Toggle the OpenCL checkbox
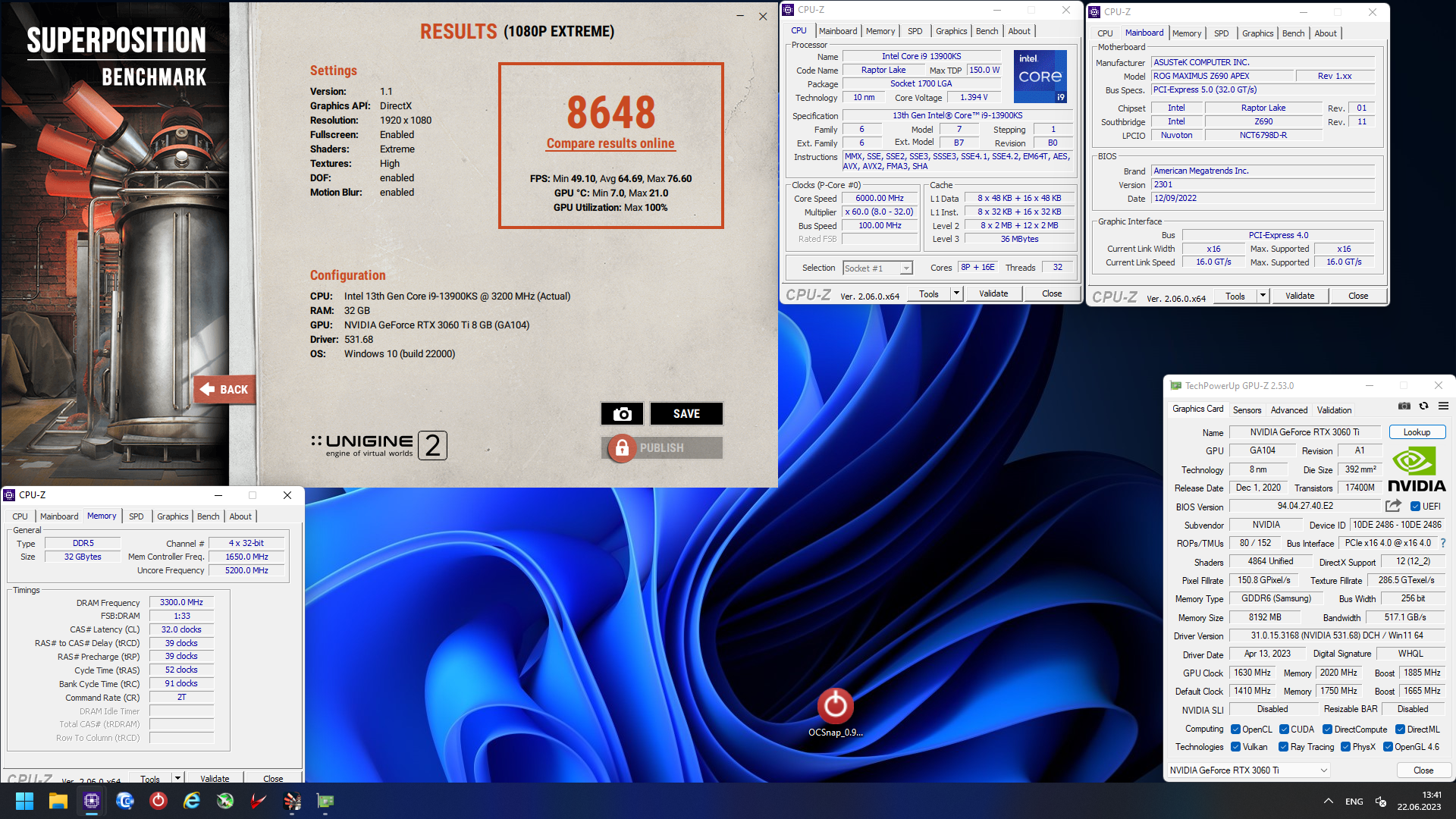 [x=1235, y=730]
